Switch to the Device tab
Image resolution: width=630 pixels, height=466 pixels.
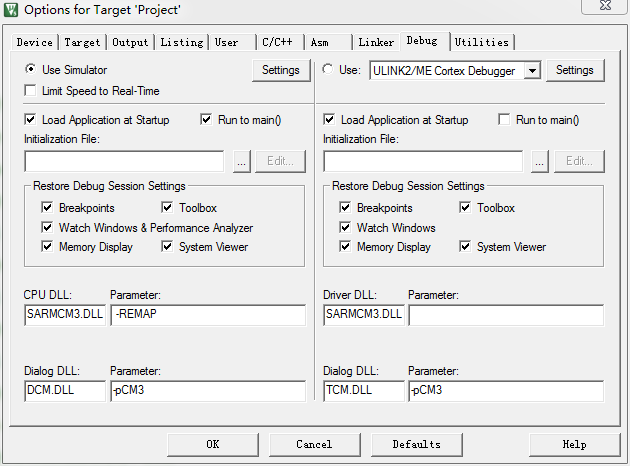pos(35,42)
